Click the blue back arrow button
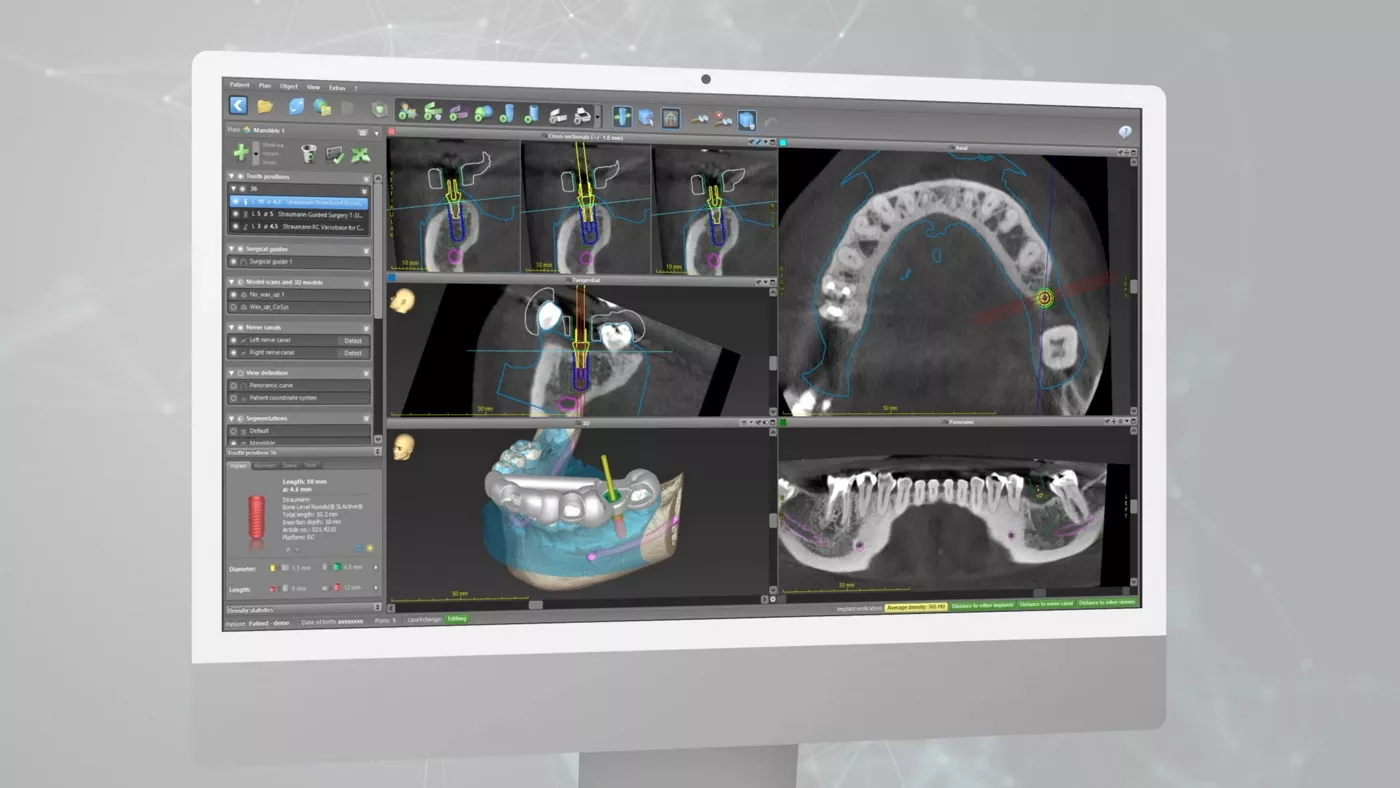 (x=238, y=105)
